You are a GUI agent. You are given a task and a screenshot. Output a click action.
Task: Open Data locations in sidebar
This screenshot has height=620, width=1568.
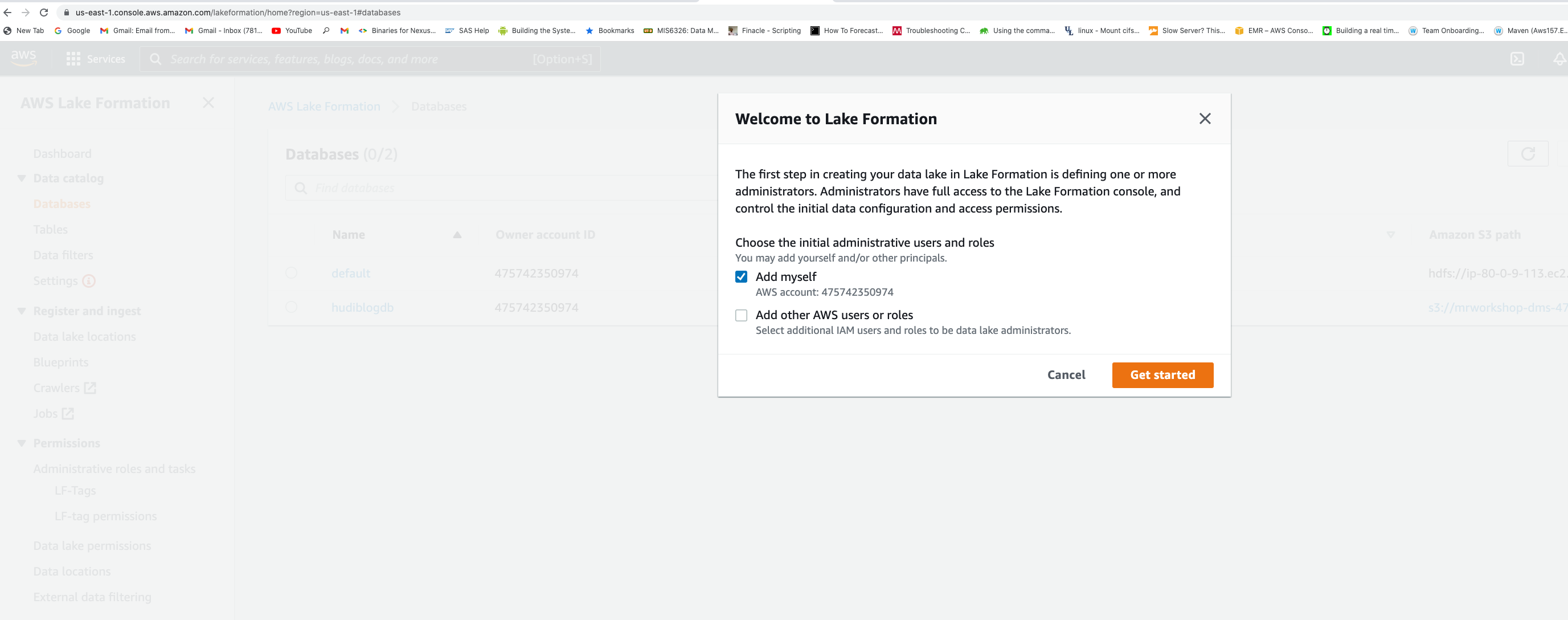tap(72, 571)
